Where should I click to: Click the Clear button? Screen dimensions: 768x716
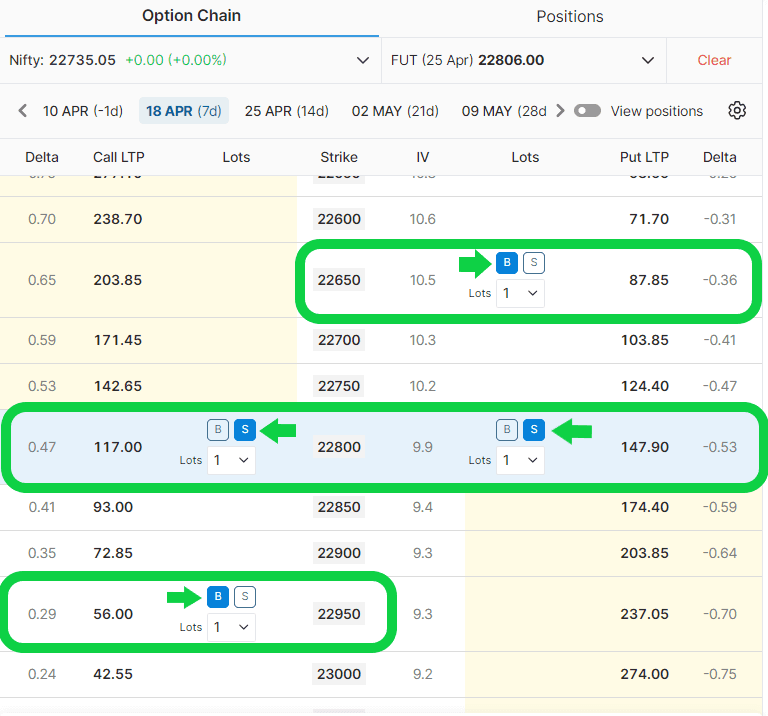click(714, 60)
